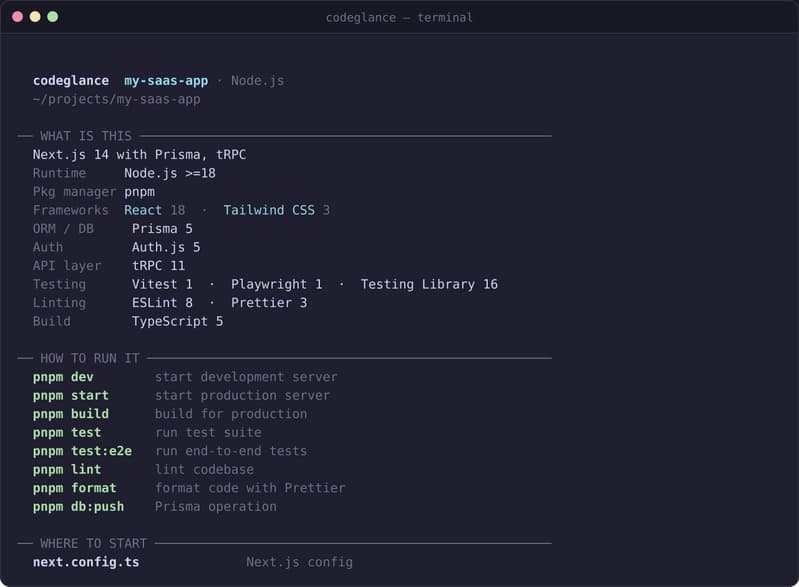Click the 'pnpm' package manager value
799x587 pixels.
pos(139,192)
